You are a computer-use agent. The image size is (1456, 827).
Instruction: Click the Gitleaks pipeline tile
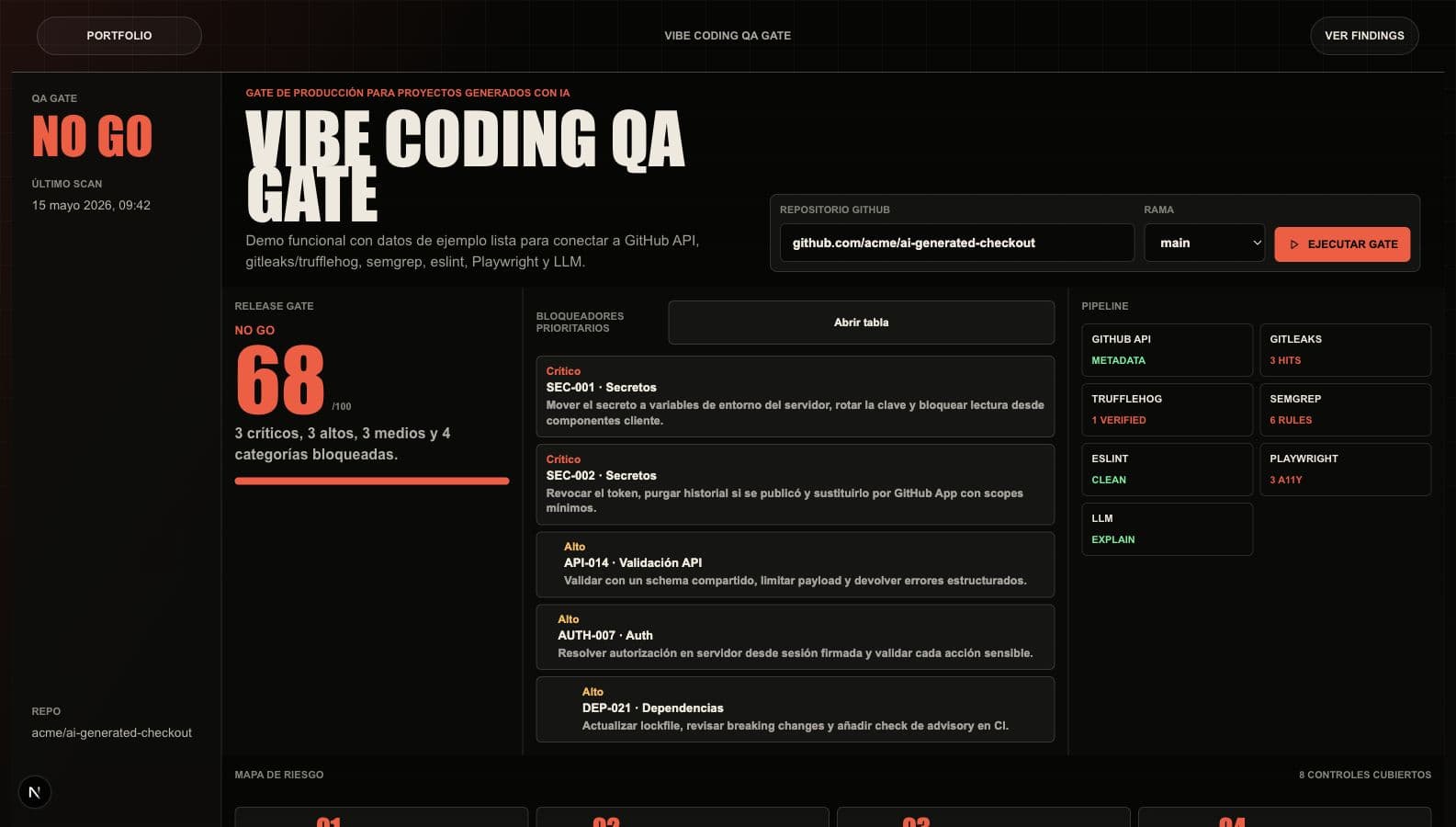coord(1345,350)
